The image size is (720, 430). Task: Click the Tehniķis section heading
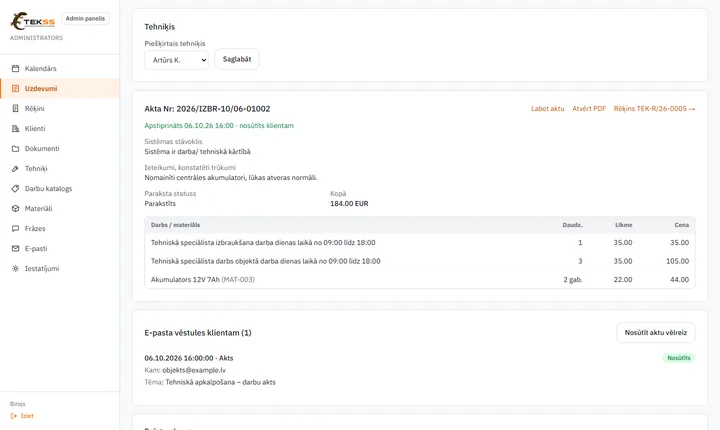pyautogui.click(x=160, y=27)
